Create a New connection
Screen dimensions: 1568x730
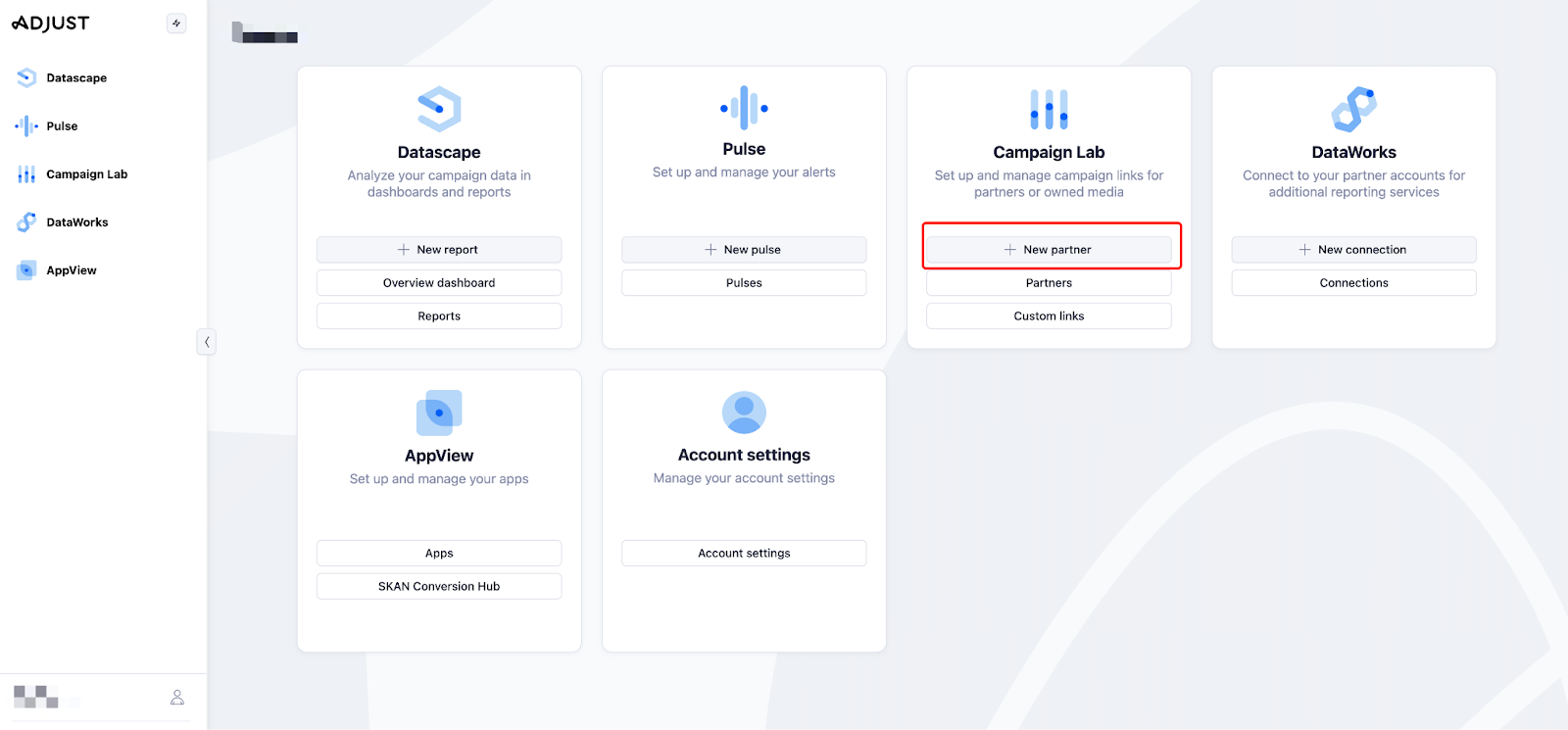(x=1353, y=249)
